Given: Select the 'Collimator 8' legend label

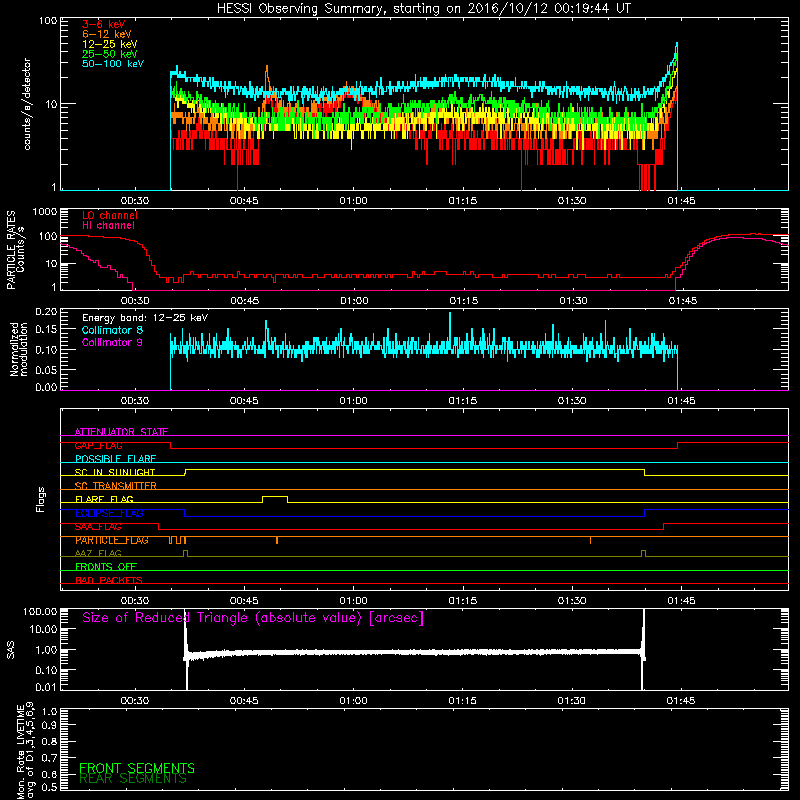Looking at the screenshot, I should tap(112, 330).
